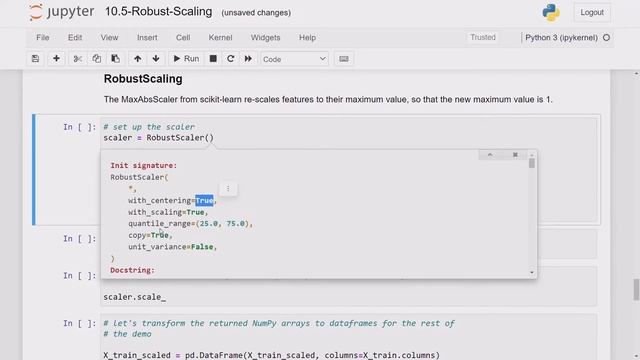Image resolution: width=640 pixels, height=360 pixels.
Task: Open the File menu
Action: 42,38
